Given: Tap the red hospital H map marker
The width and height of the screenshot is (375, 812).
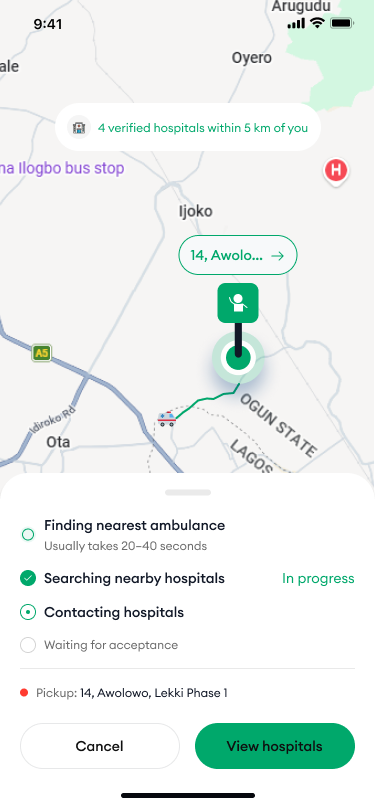Looking at the screenshot, I should [336, 171].
